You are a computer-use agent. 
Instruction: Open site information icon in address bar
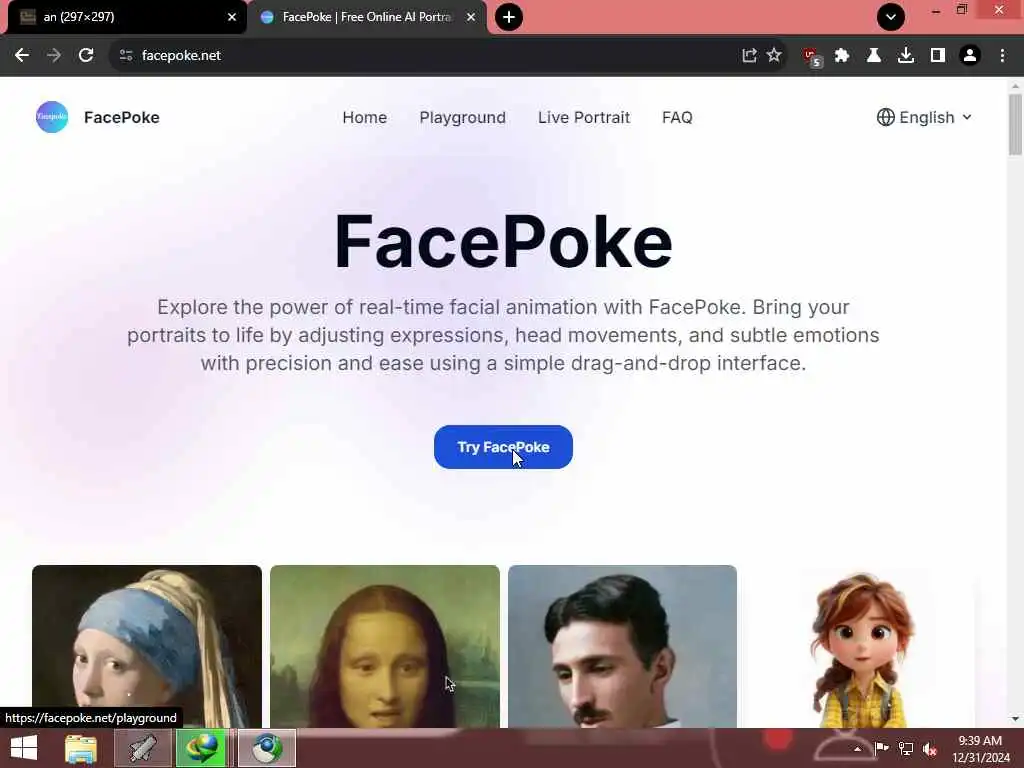point(126,56)
